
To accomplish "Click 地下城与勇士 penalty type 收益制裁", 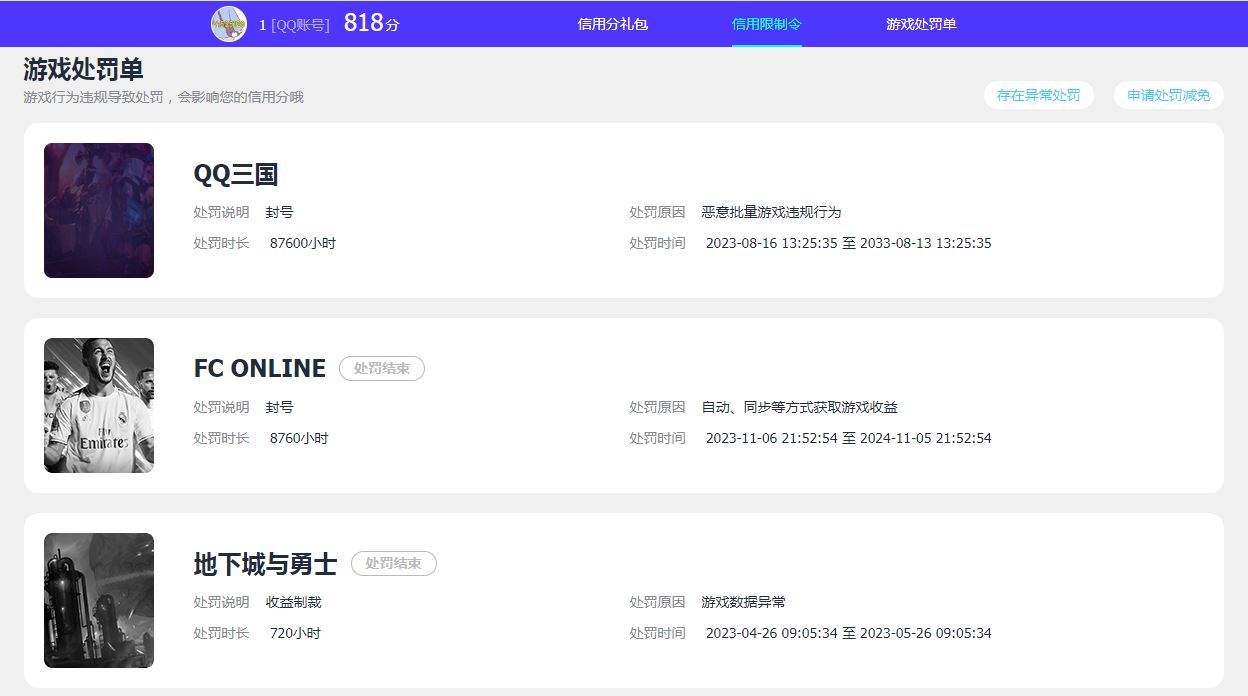I will pos(293,602).
